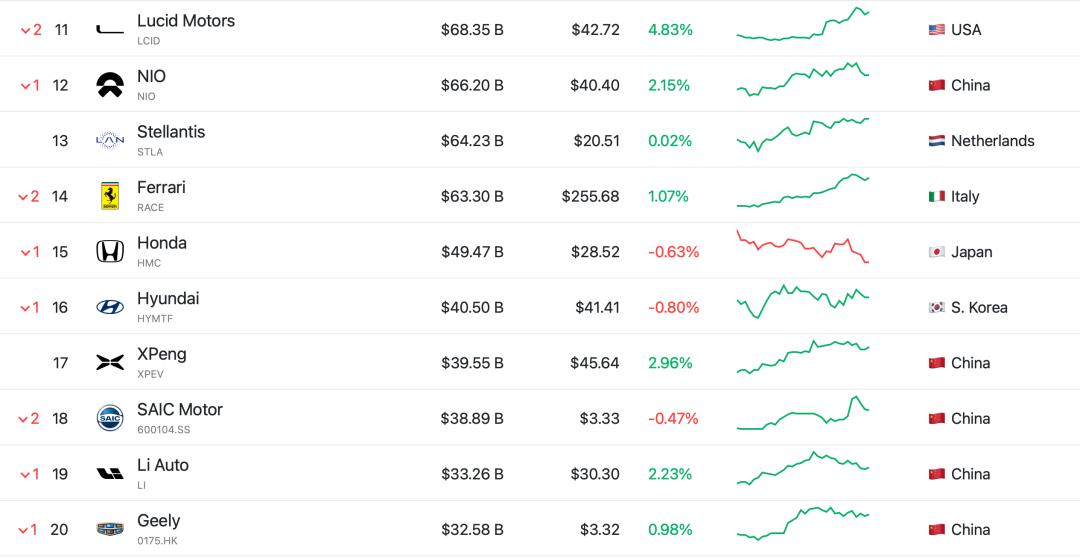Click Honda's red 30-day price chart

coord(803,247)
